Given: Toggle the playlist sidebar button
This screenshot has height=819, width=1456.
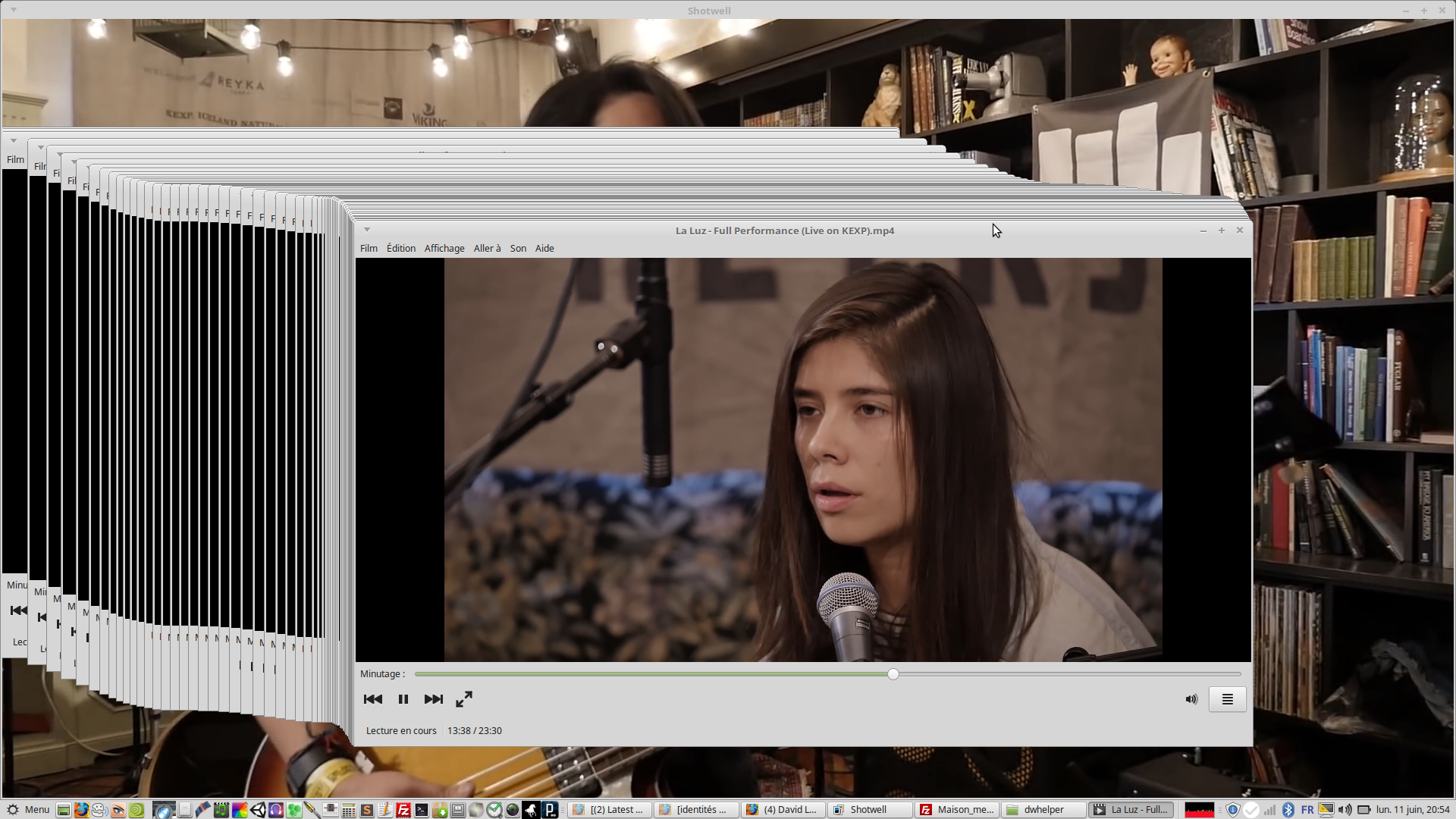Looking at the screenshot, I should 1227,699.
